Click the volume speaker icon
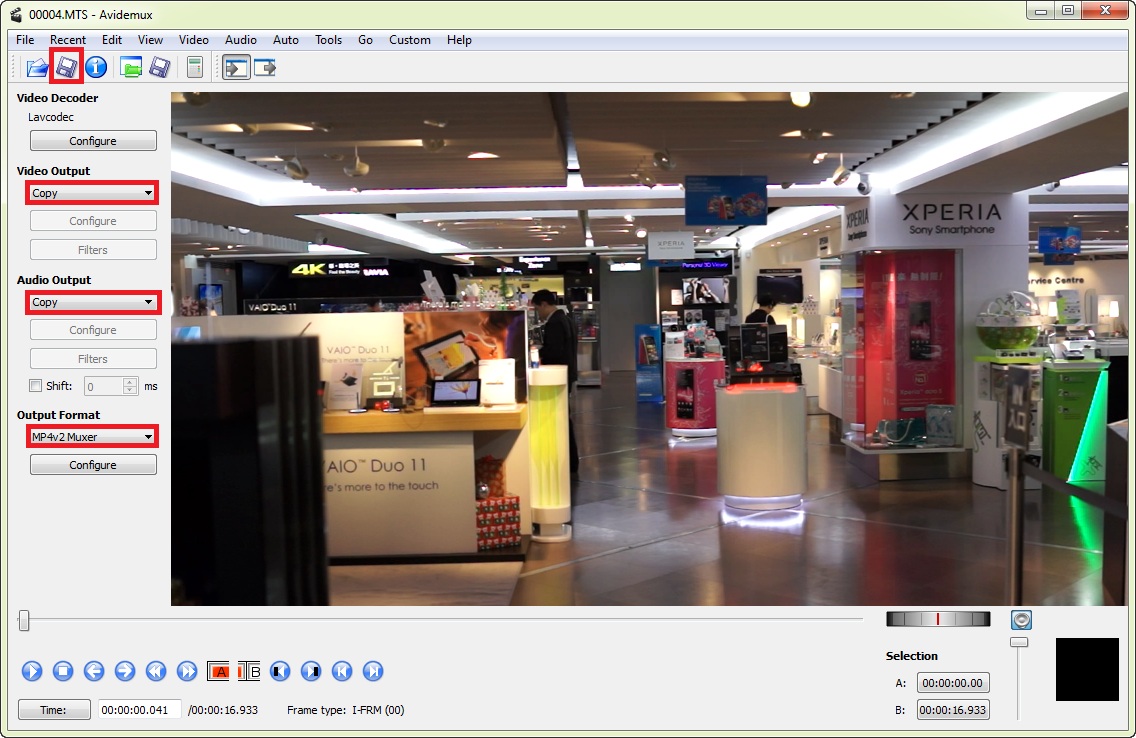Screen dimensions: 1136x738 [x=1022, y=620]
